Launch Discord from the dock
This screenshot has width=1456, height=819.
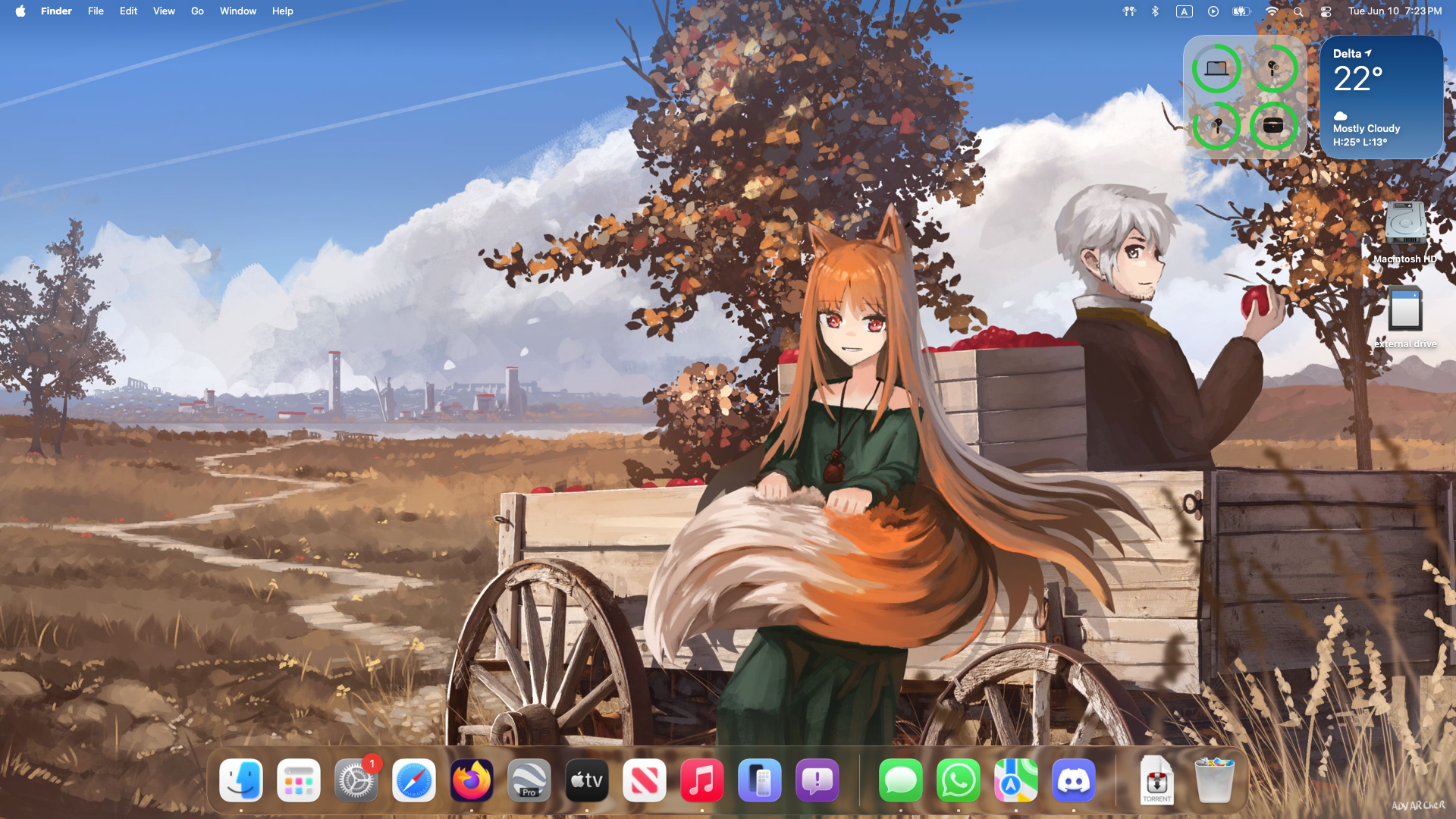coord(1074,780)
